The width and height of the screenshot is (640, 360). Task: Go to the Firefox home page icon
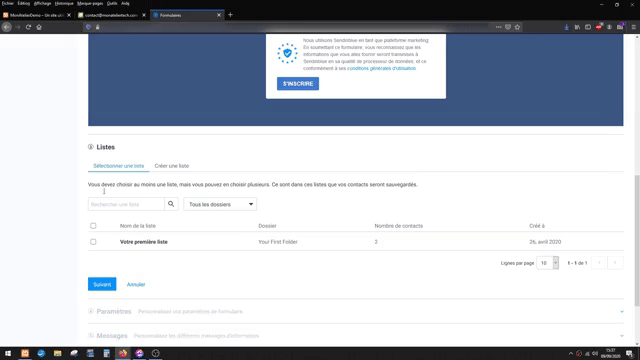[39, 27]
